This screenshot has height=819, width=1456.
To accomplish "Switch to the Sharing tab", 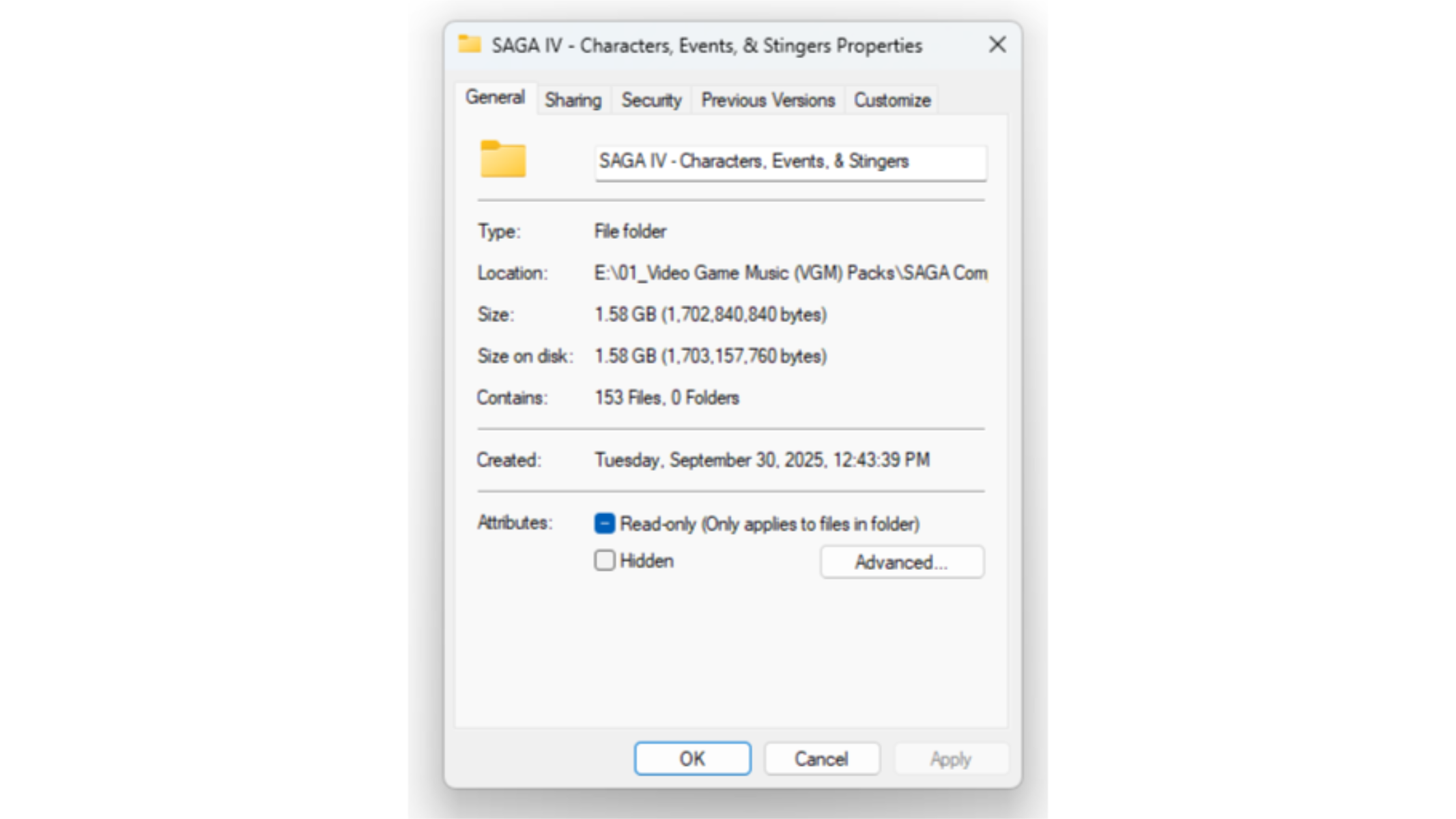I will pos(573,100).
